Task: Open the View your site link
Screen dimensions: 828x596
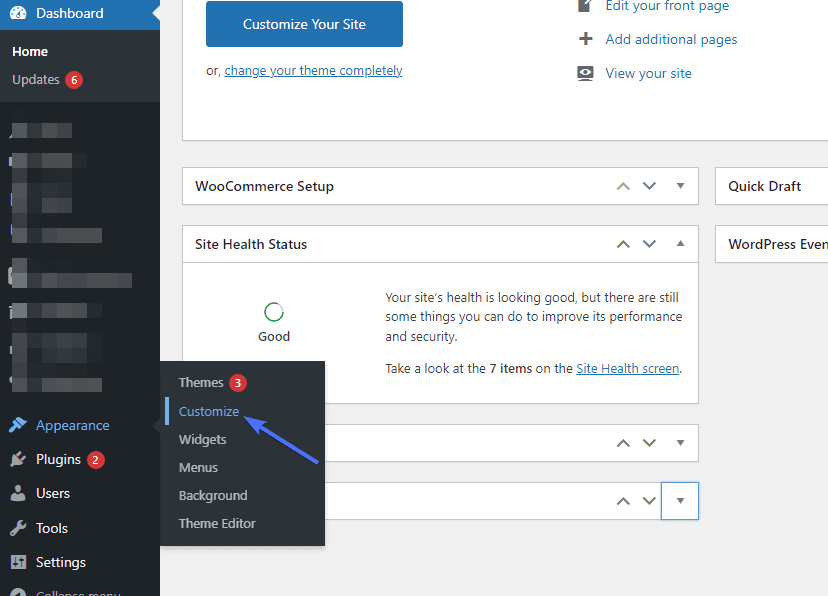Action: point(648,73)
